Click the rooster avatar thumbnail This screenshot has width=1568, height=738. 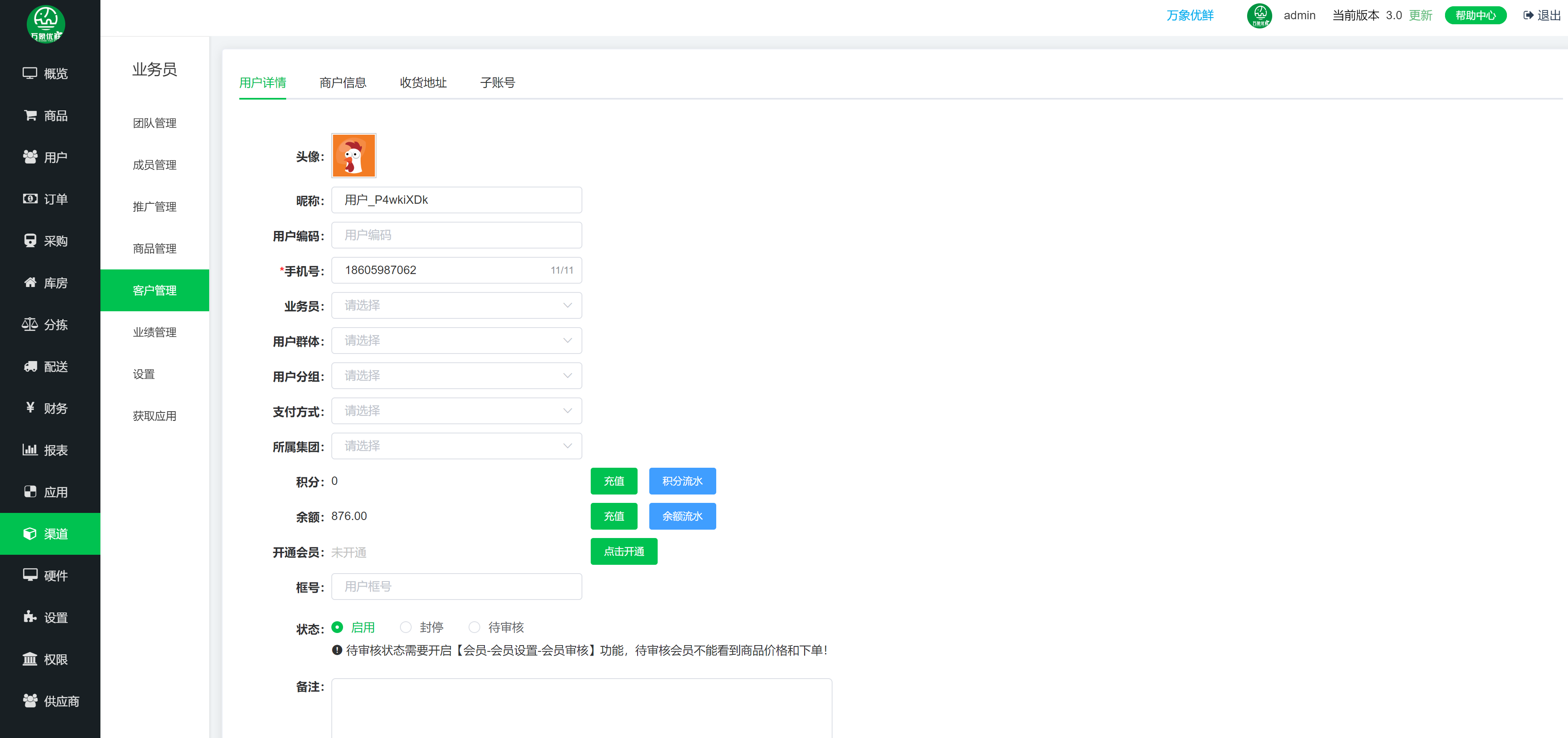click(x=354, y=156)
